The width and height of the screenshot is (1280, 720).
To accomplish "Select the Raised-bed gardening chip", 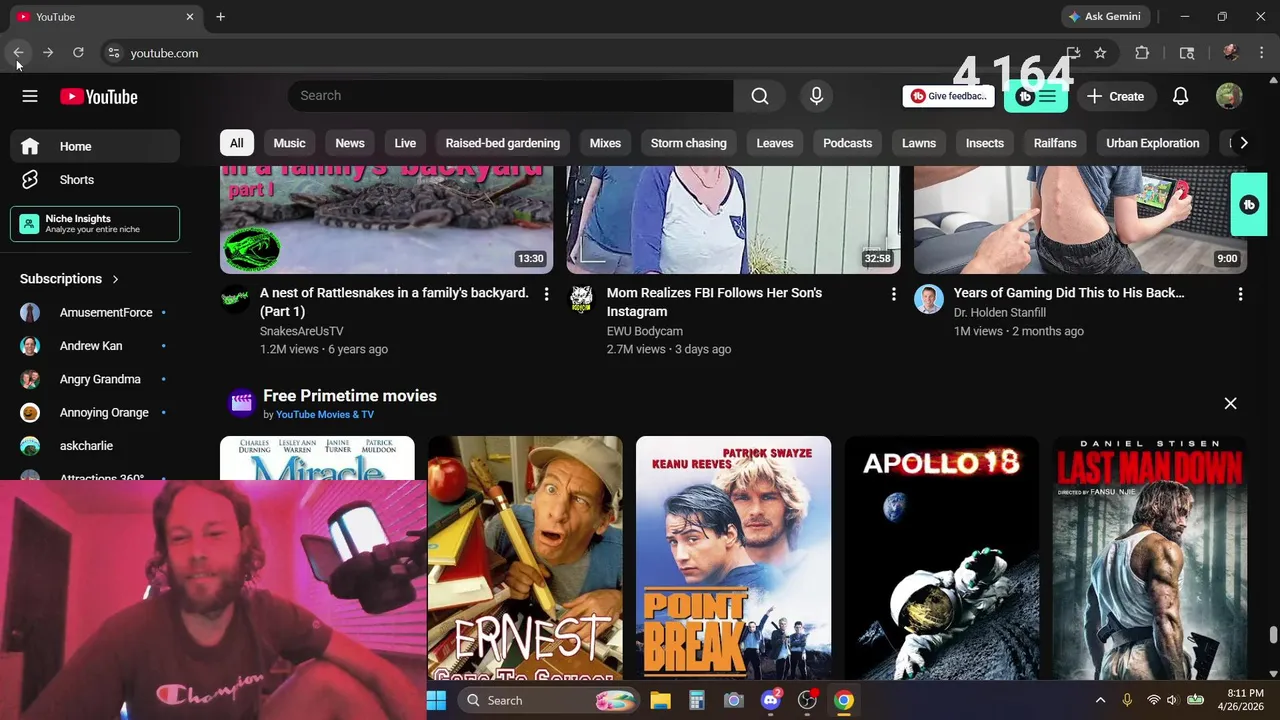I will 503,143.
